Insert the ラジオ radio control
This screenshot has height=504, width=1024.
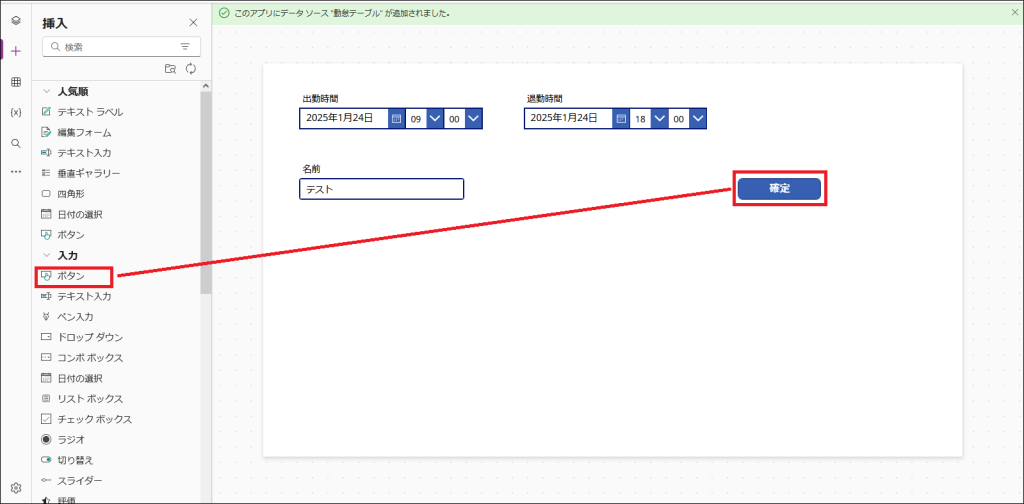tap(70, 439)
